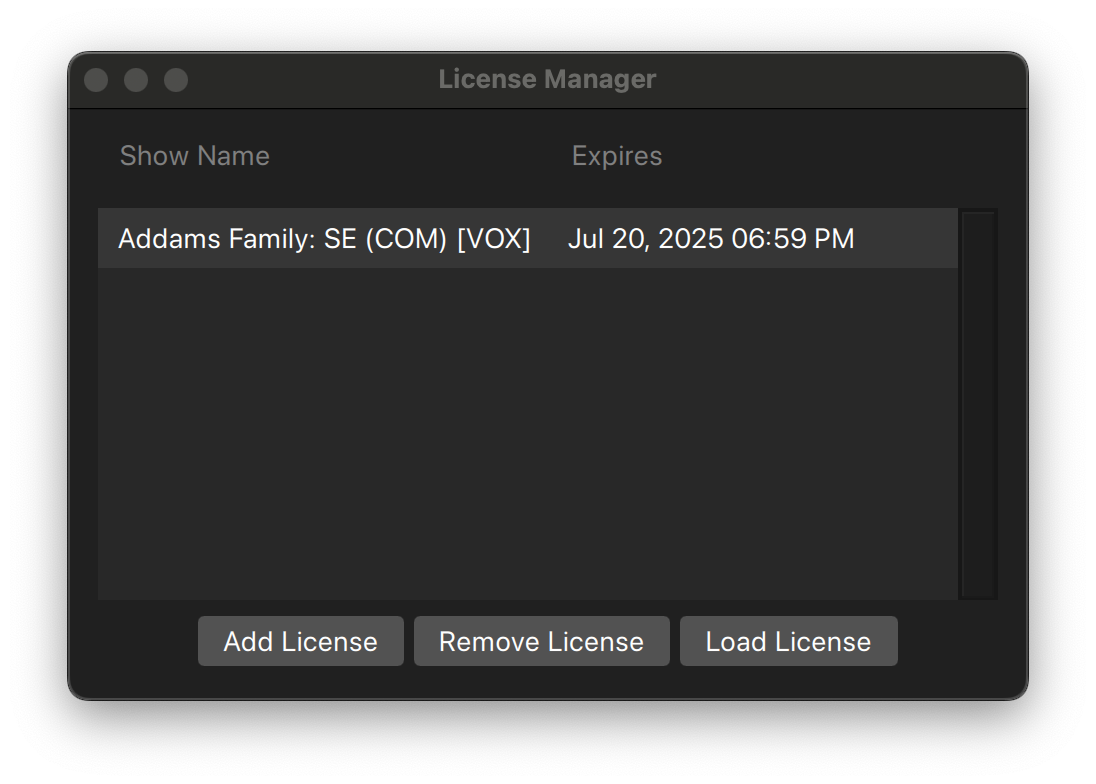Viewport: 1096px width, 784px height.
Task: Click the Expires column header
Action: click(616, 156)
